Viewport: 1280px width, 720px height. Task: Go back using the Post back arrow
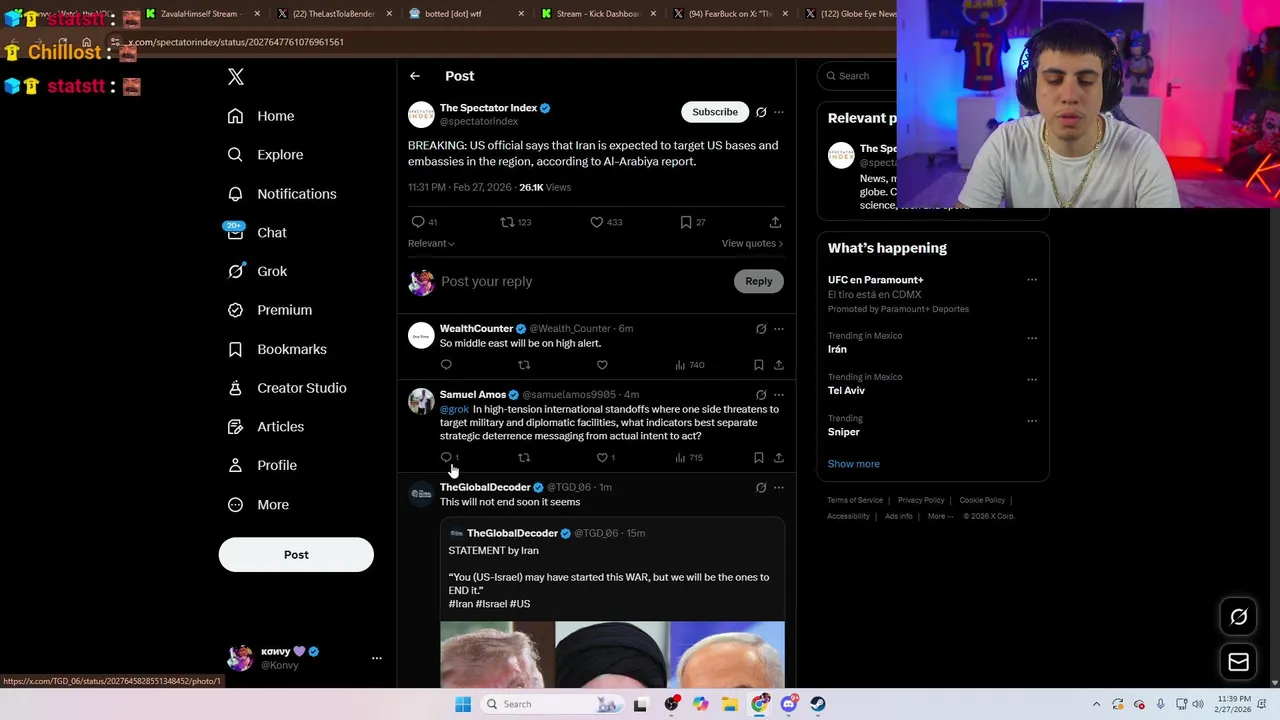tap(414, 76)
